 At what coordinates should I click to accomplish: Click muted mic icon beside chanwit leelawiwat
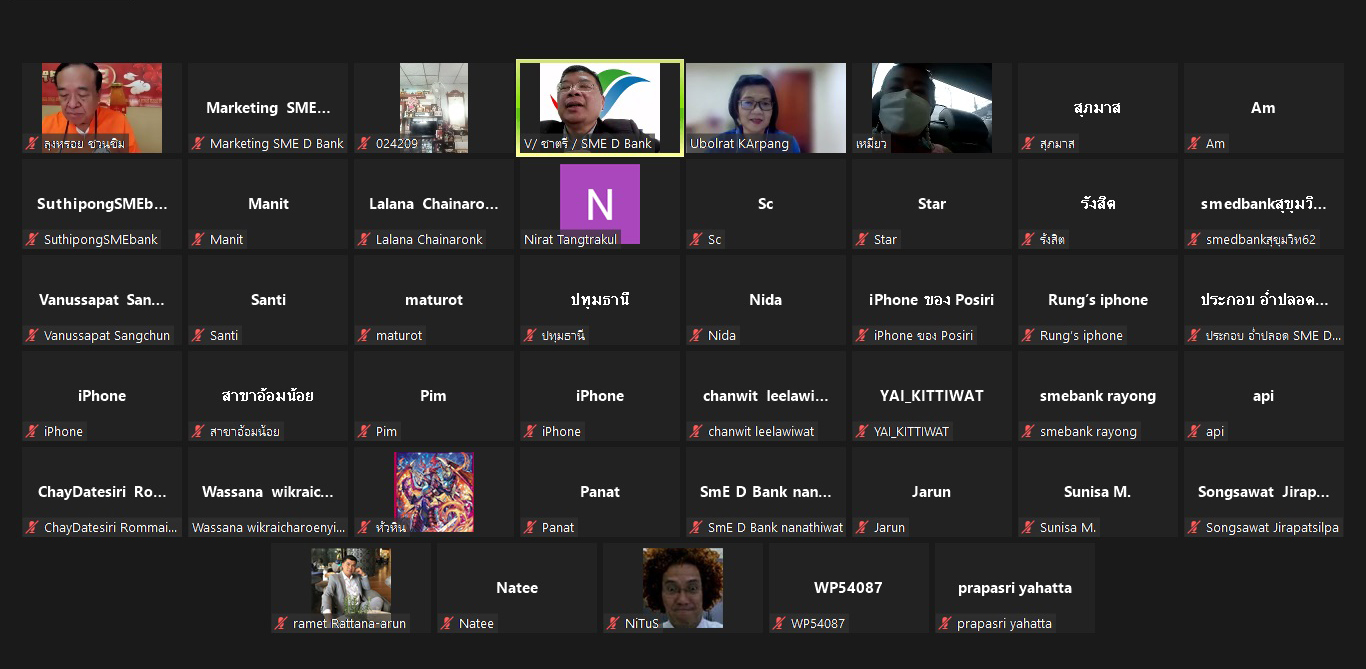(x=696, y=432)
